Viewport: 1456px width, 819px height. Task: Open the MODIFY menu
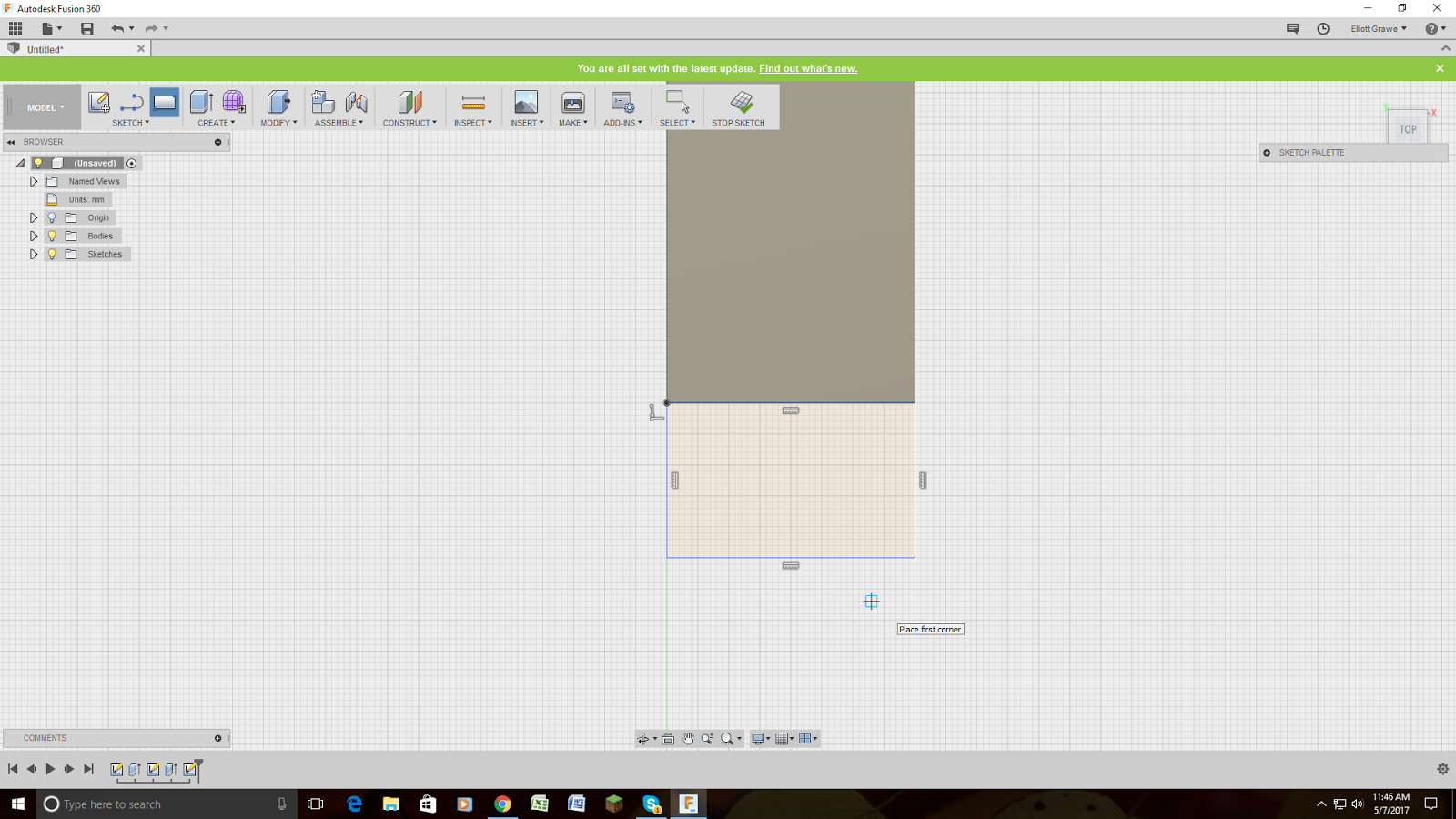point(278,123)
